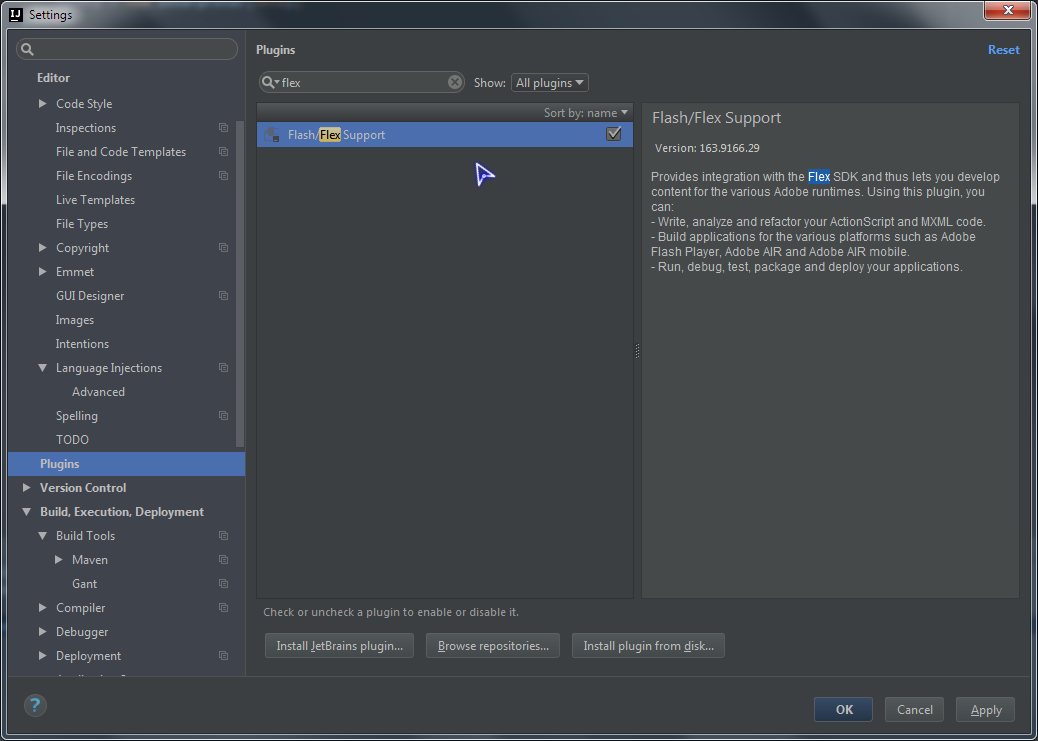Click the project-level icon beside Language Injections
This screenshot has width=1038, height=741.
224,368
